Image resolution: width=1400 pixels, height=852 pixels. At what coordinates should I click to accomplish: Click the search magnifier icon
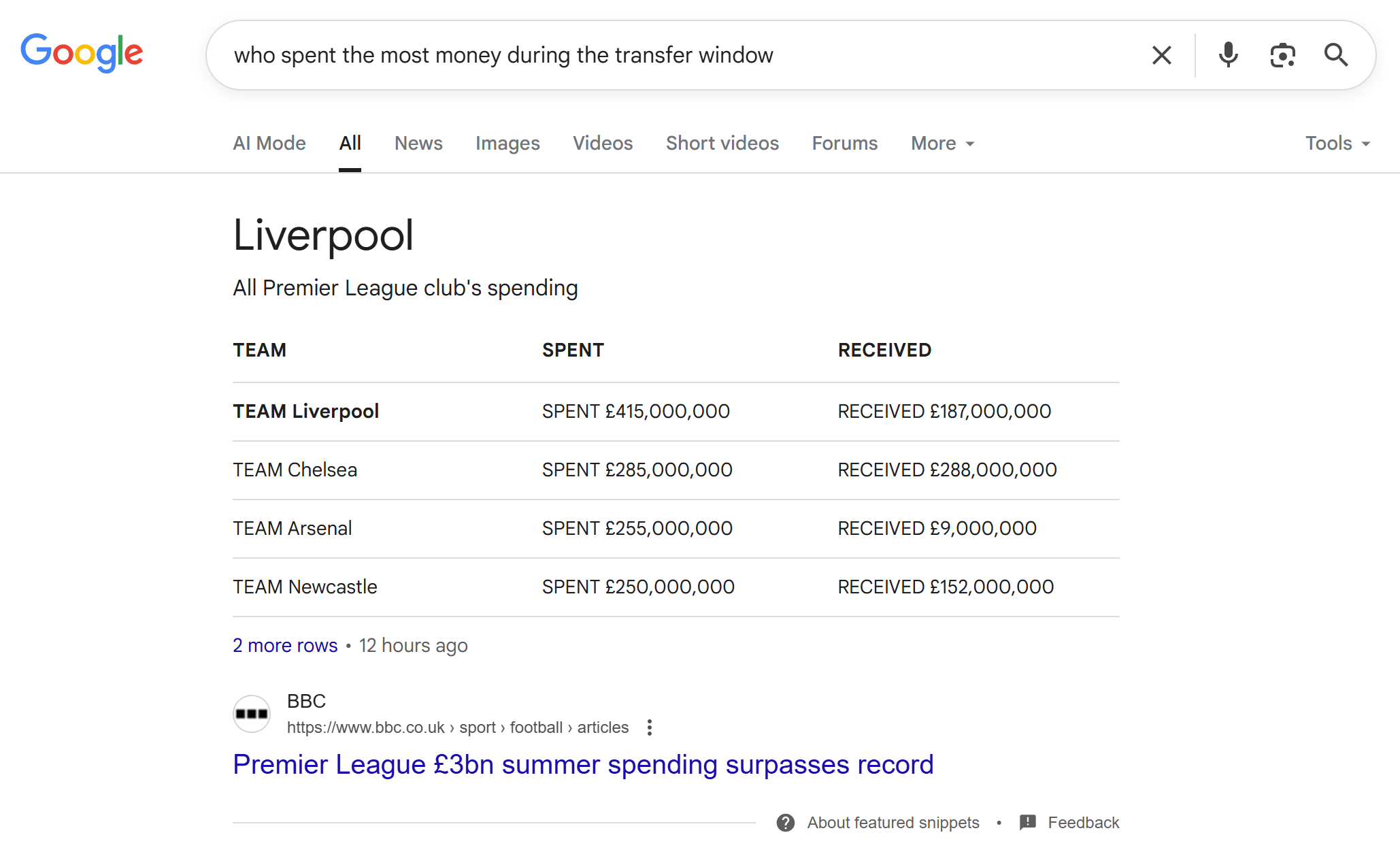click(x=1335, y=55)
